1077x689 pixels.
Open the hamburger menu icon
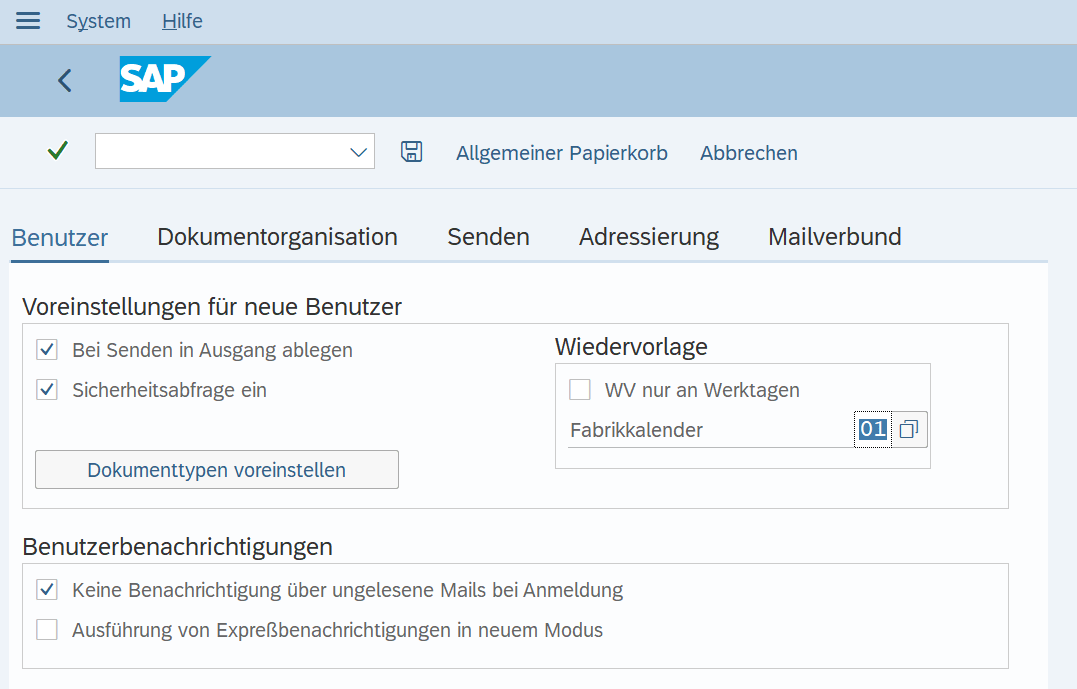(x=28, y=21)
